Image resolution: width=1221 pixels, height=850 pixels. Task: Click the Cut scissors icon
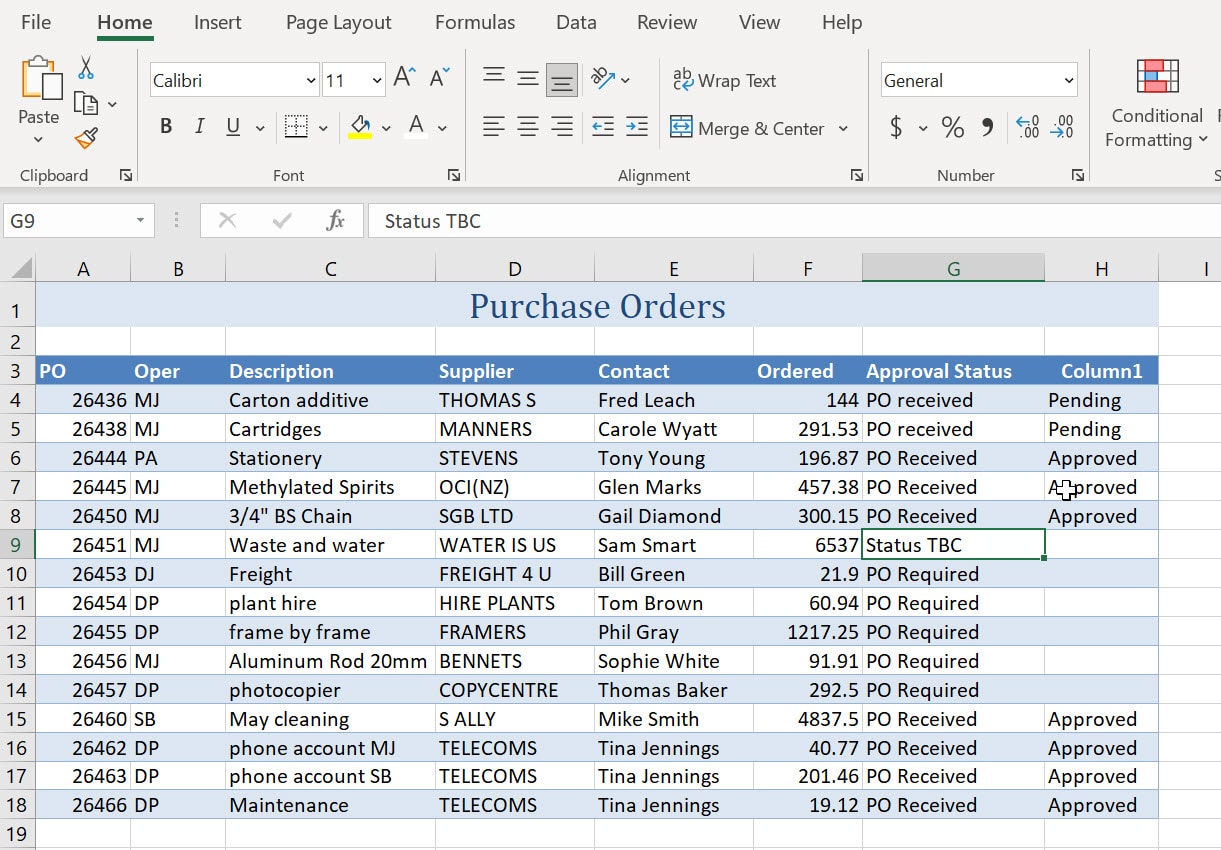point(86,67)
